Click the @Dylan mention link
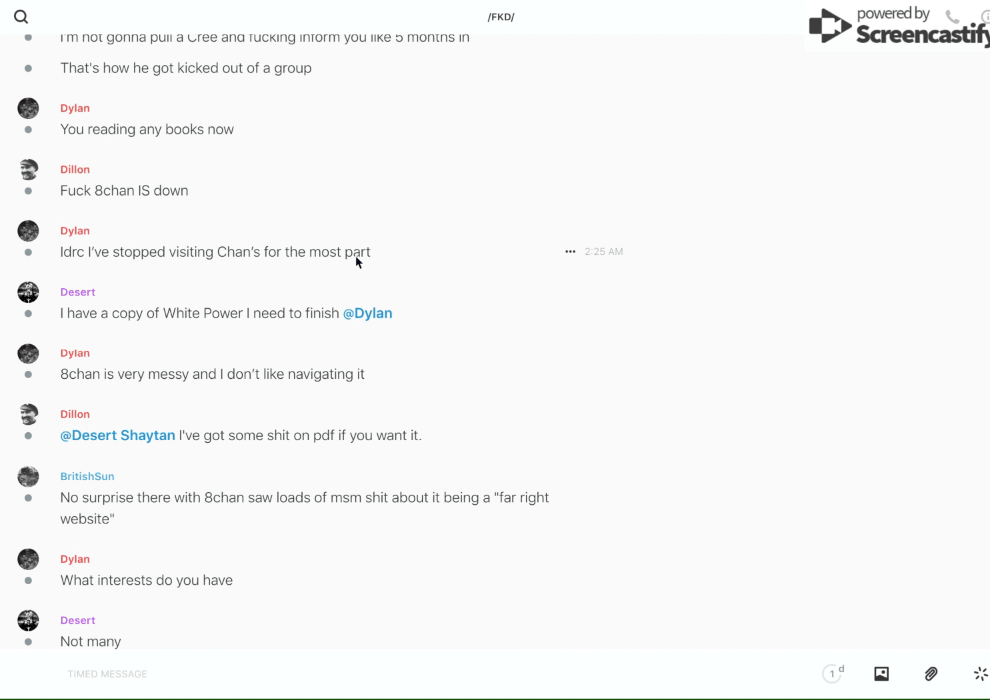 pyautogui.click(x=367, y=313)
